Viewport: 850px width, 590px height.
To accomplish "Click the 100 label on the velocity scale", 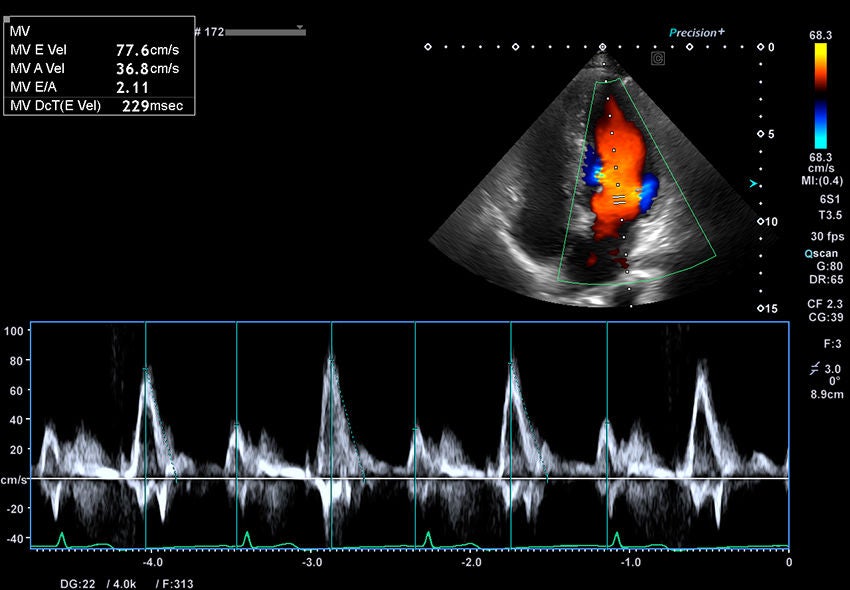I will tap(12, 331).
